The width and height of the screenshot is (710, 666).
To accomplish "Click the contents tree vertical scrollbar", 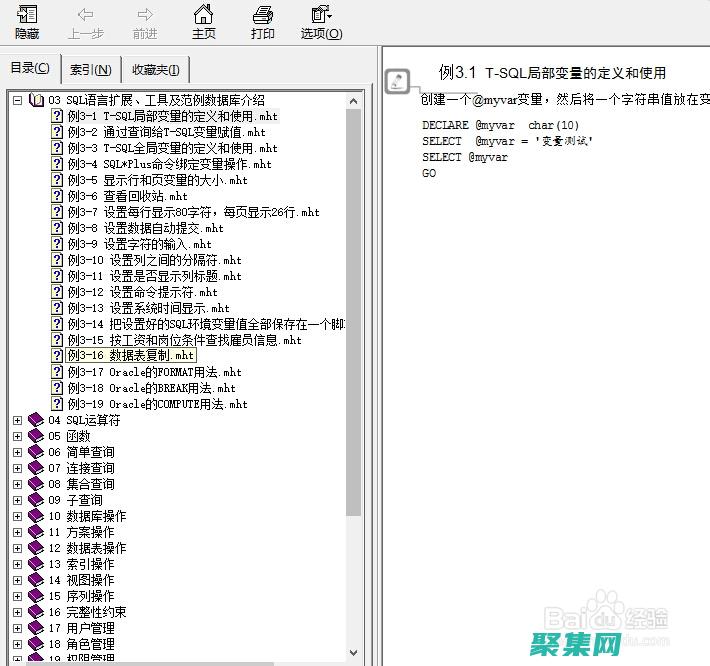I will [x=354, y=300].
